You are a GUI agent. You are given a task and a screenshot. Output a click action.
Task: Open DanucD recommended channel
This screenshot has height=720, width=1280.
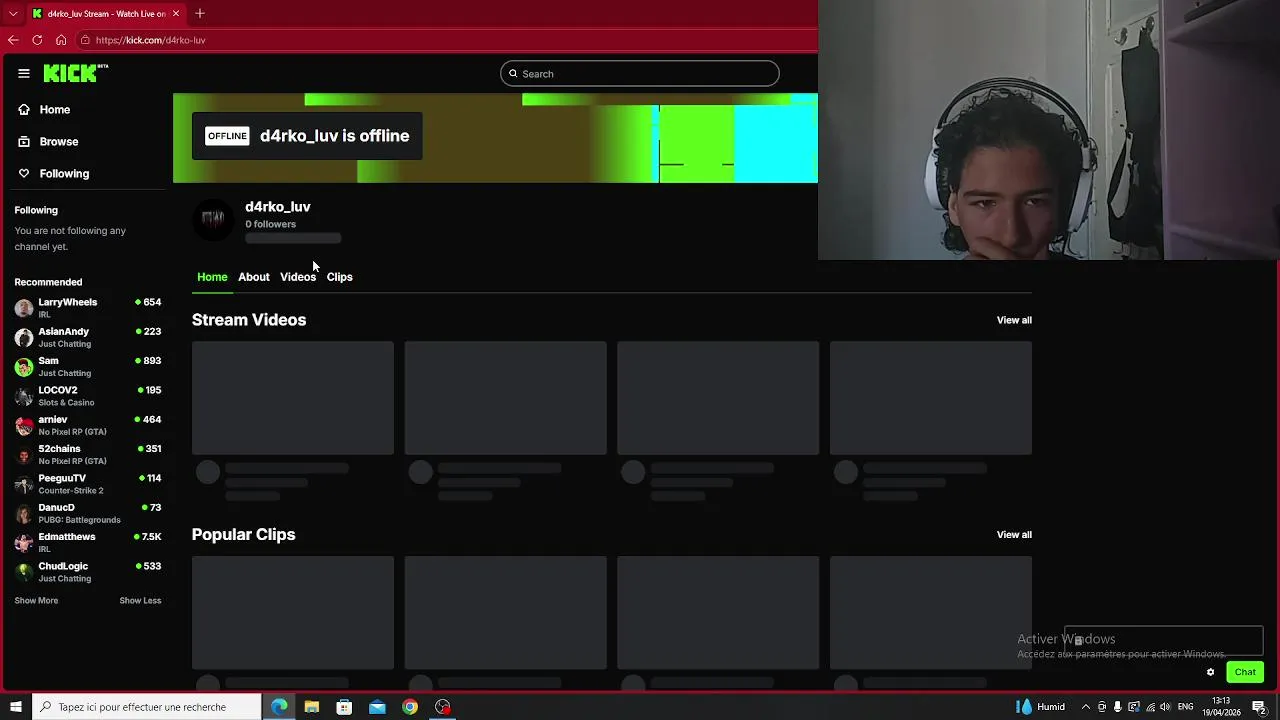88,513
